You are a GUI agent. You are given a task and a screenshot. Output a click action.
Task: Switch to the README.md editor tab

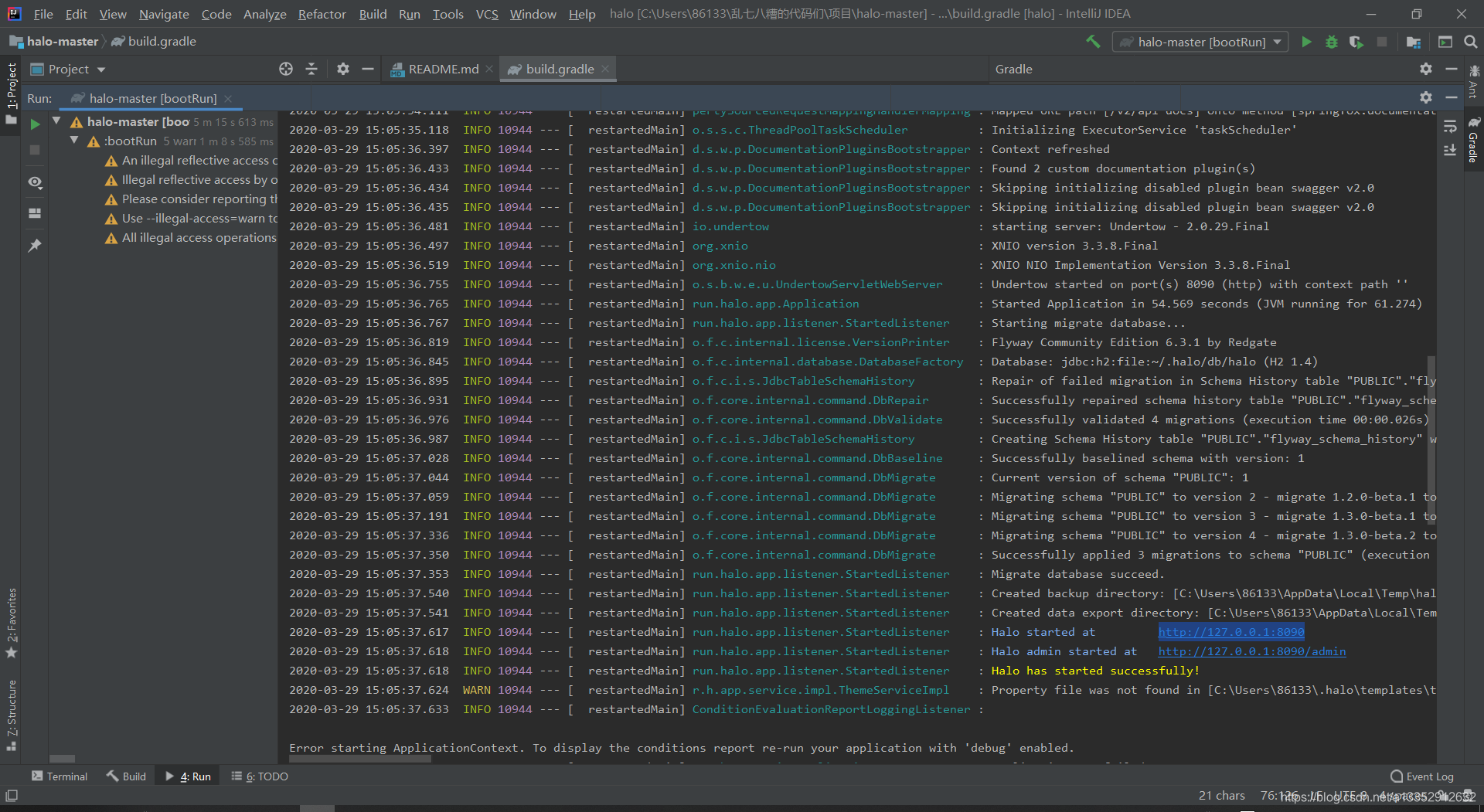tap(443, 69)
